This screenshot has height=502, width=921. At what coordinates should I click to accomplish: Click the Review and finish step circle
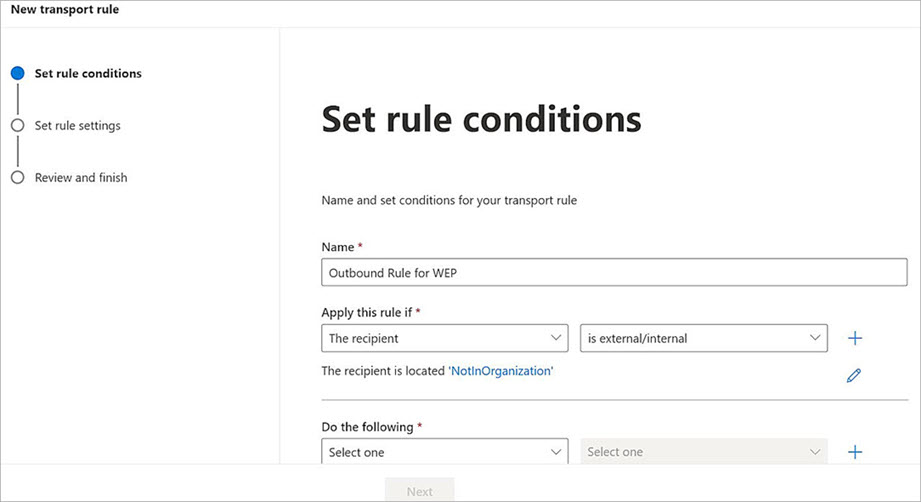point(17,178)
